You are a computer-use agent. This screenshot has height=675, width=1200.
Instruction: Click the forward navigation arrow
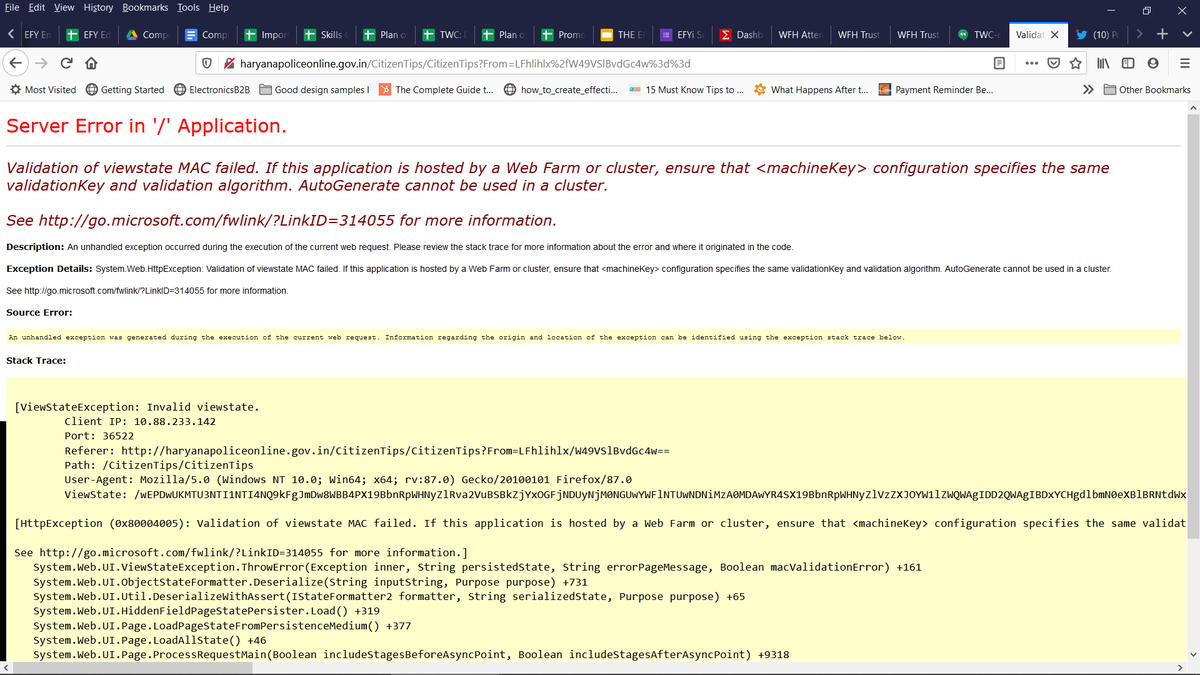42,63
